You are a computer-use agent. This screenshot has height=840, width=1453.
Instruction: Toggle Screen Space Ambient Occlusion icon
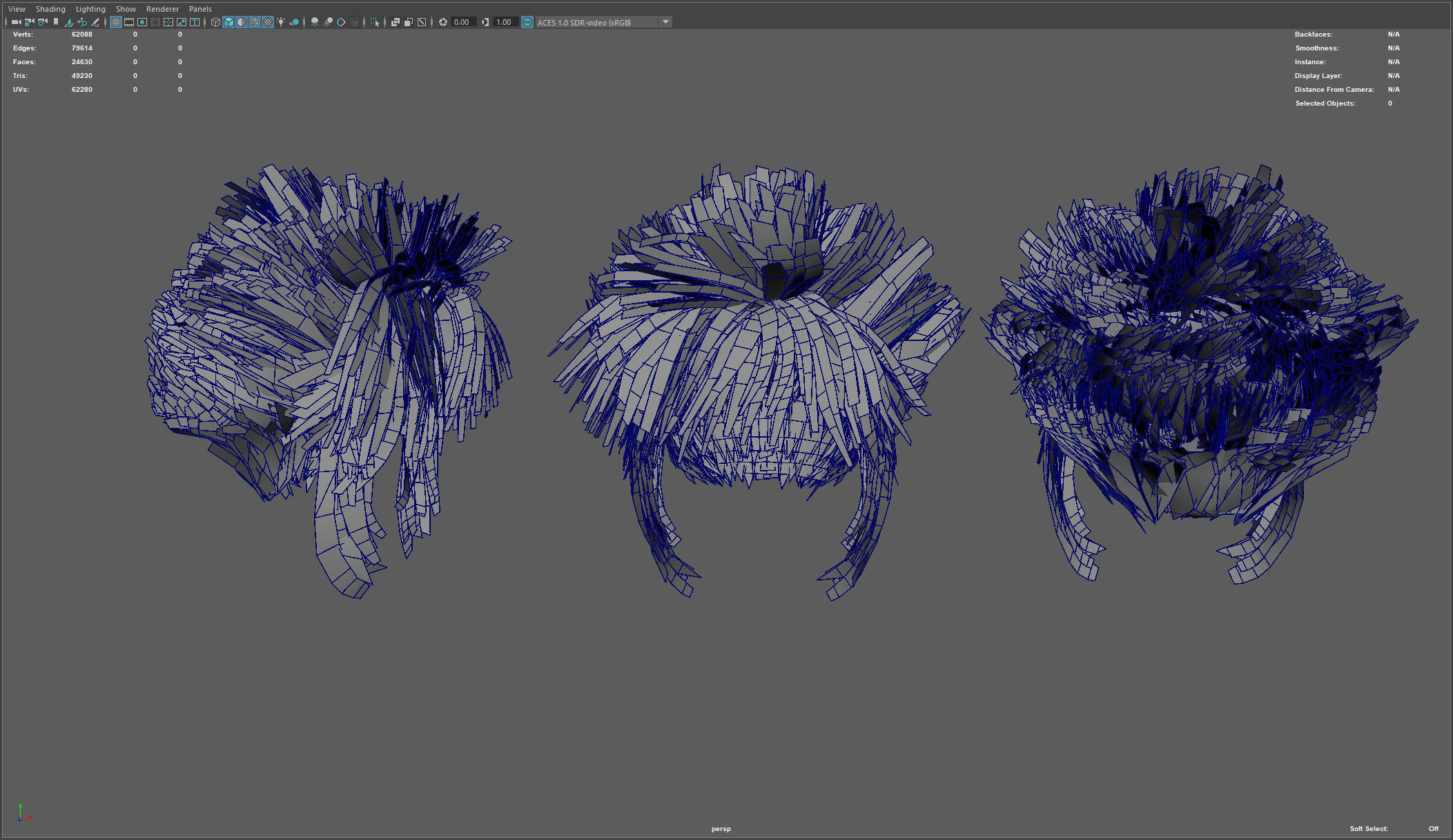pyautogui.click(x=315, y=22)
